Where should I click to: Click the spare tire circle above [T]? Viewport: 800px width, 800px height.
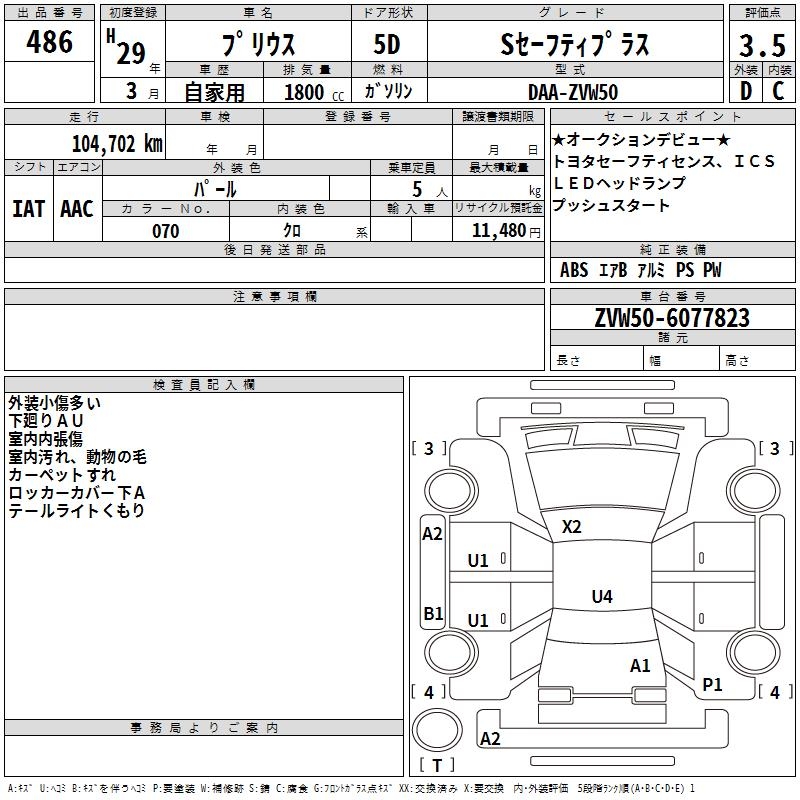(x=437, y=730)
